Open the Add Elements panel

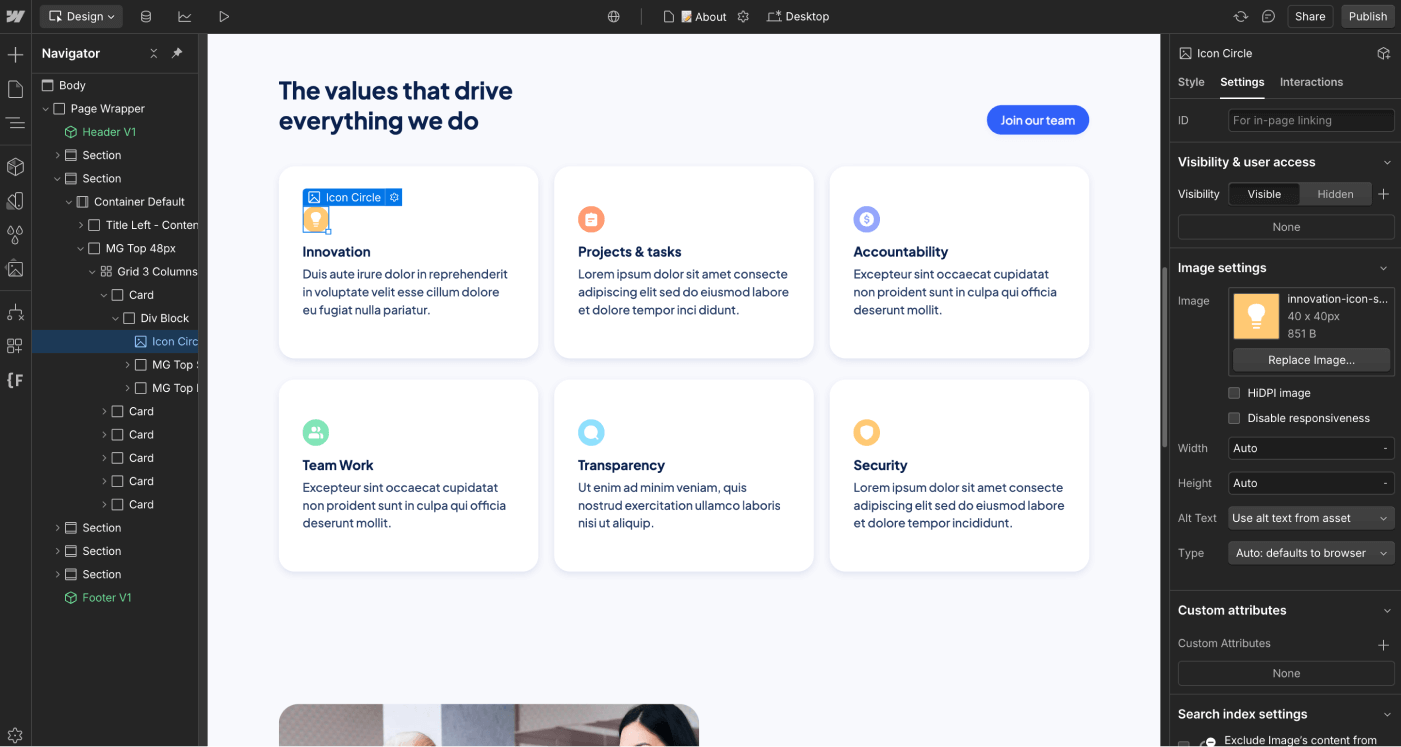15,52
